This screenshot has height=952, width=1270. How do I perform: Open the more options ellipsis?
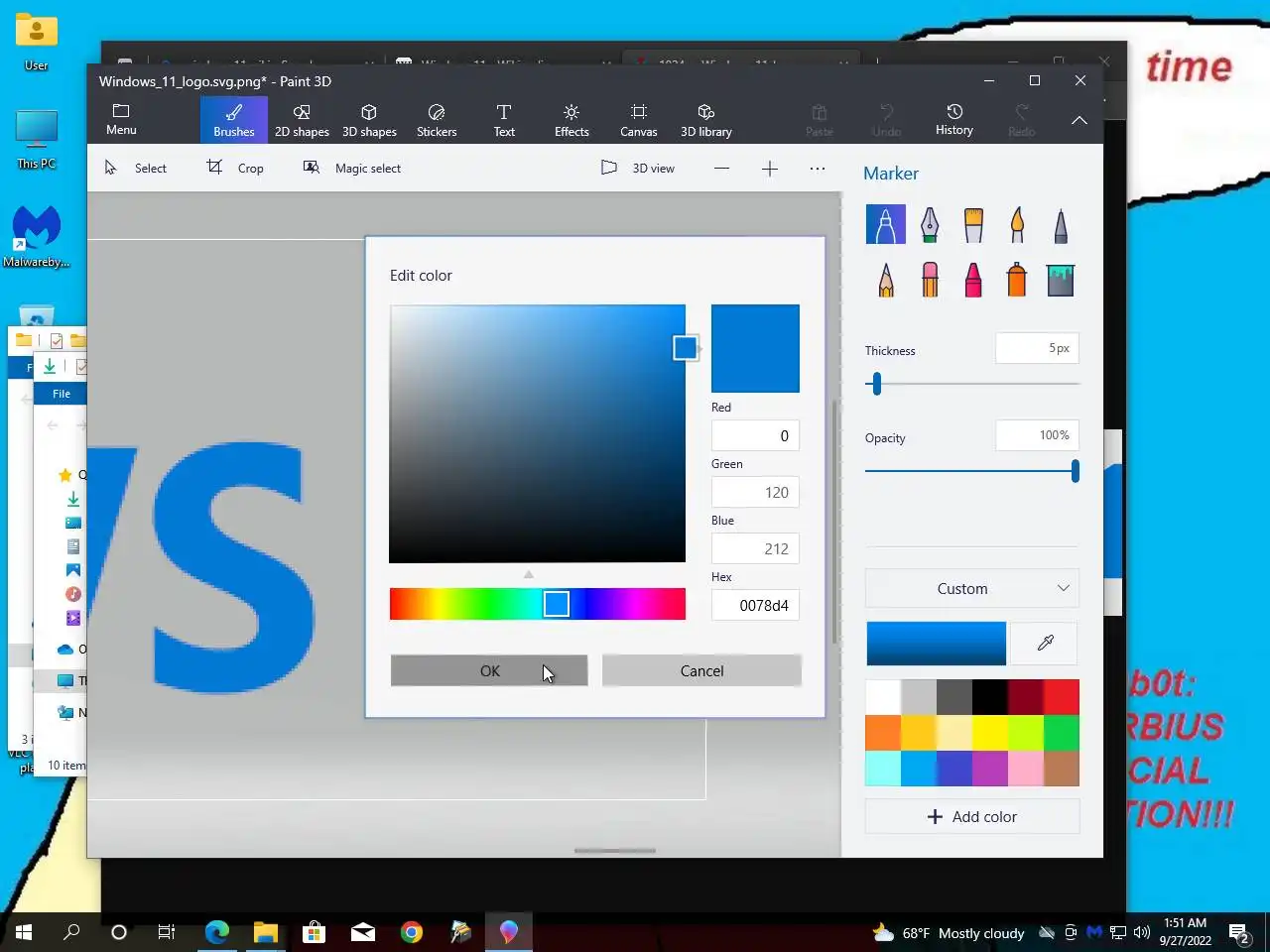tap(818, 169)
